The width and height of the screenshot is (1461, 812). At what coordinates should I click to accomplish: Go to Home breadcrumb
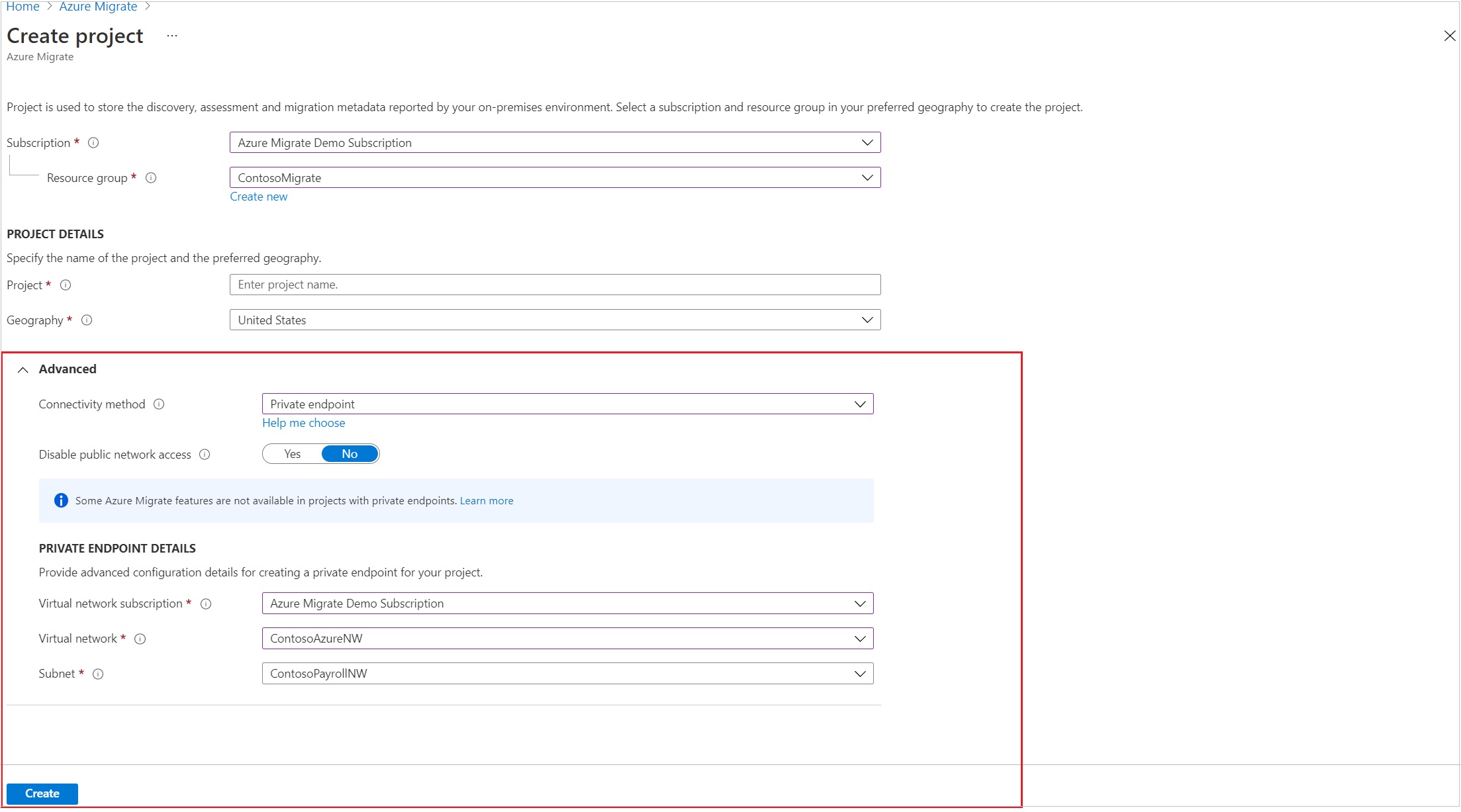point(23,7)
